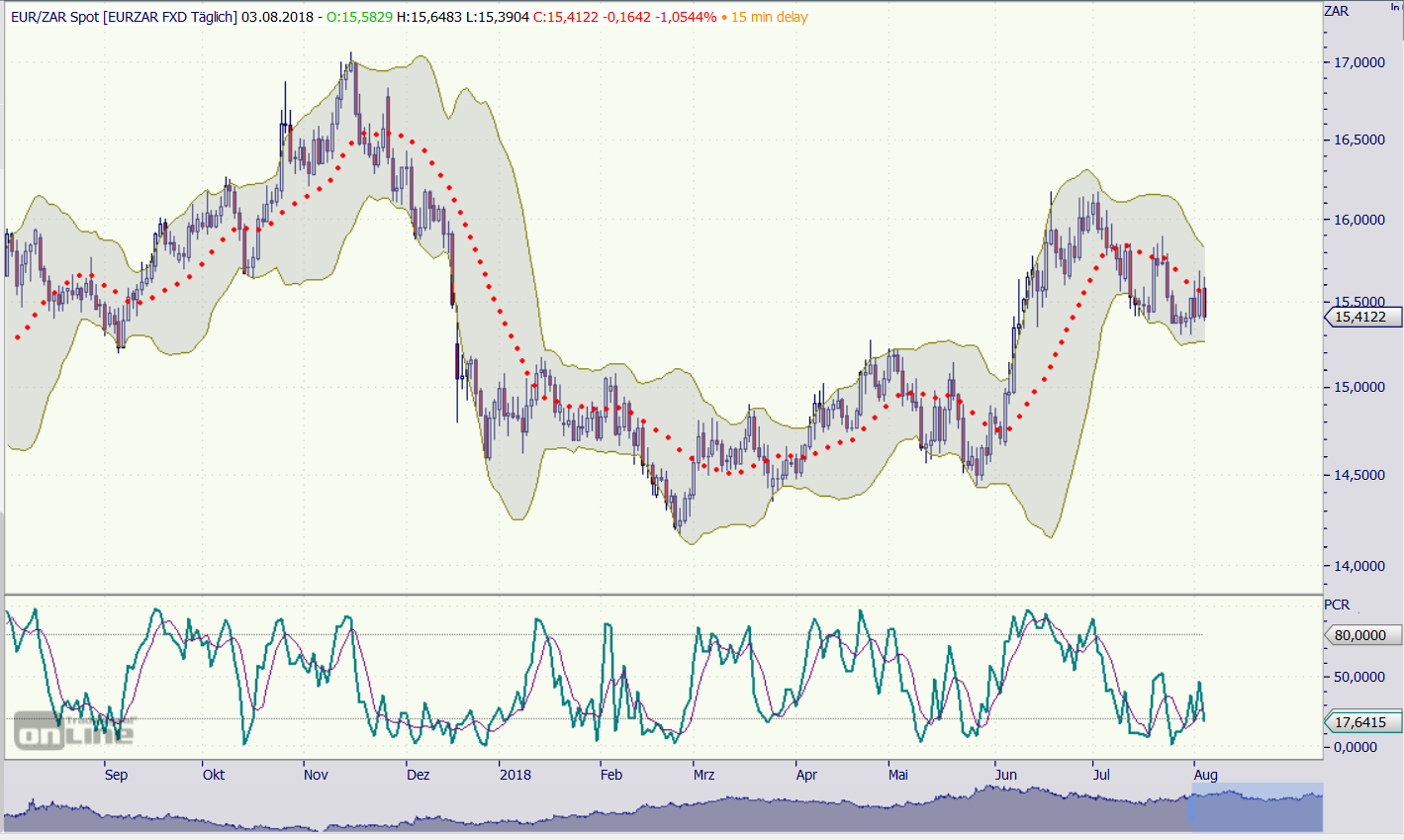1404x840 pixels.
Task: Click the '15 min delay' notice
Action: [769, 17]
